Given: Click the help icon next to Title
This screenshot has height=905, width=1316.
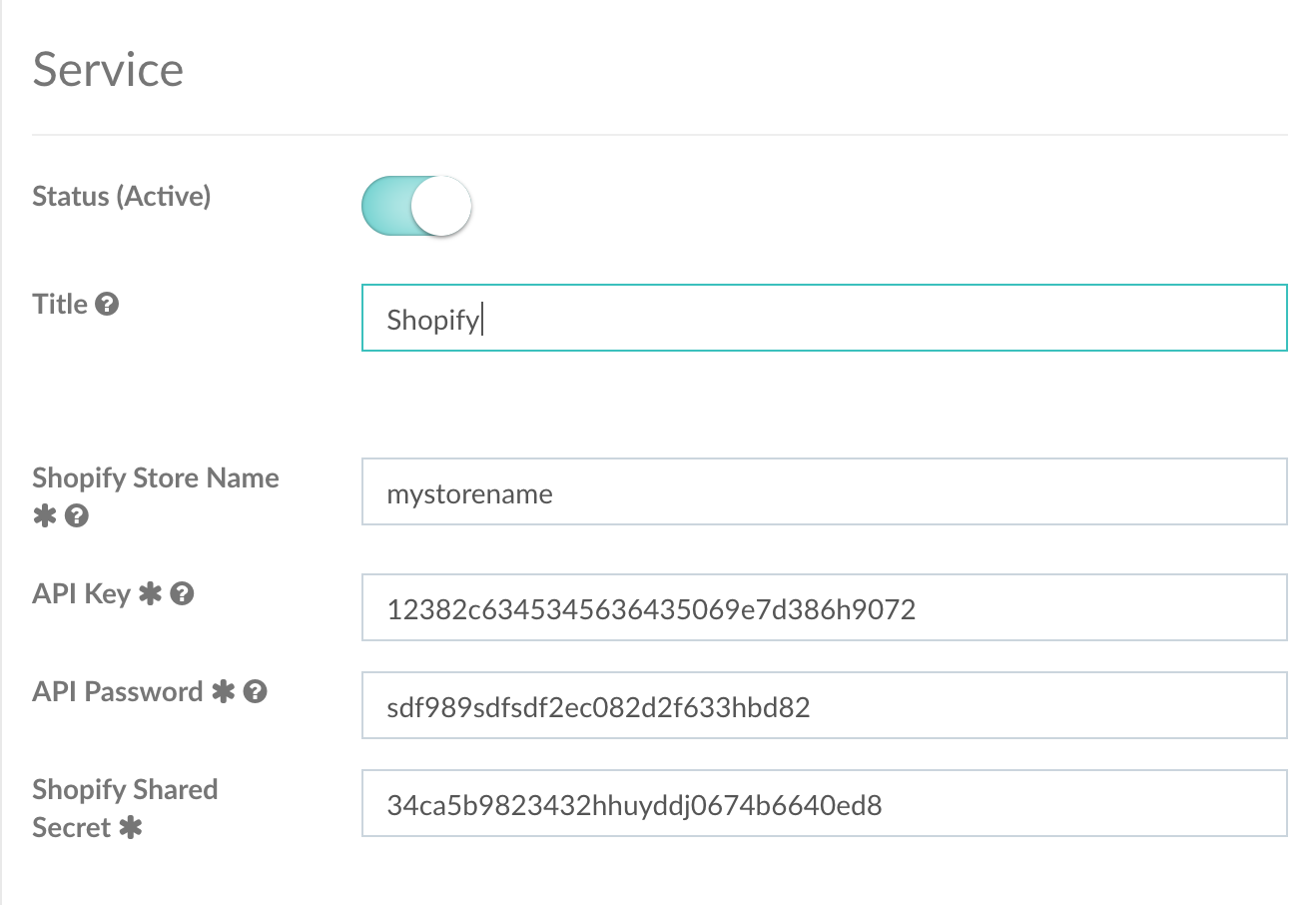Looking at the screenshot, I should pyautogui.click(x=107, y=304).
